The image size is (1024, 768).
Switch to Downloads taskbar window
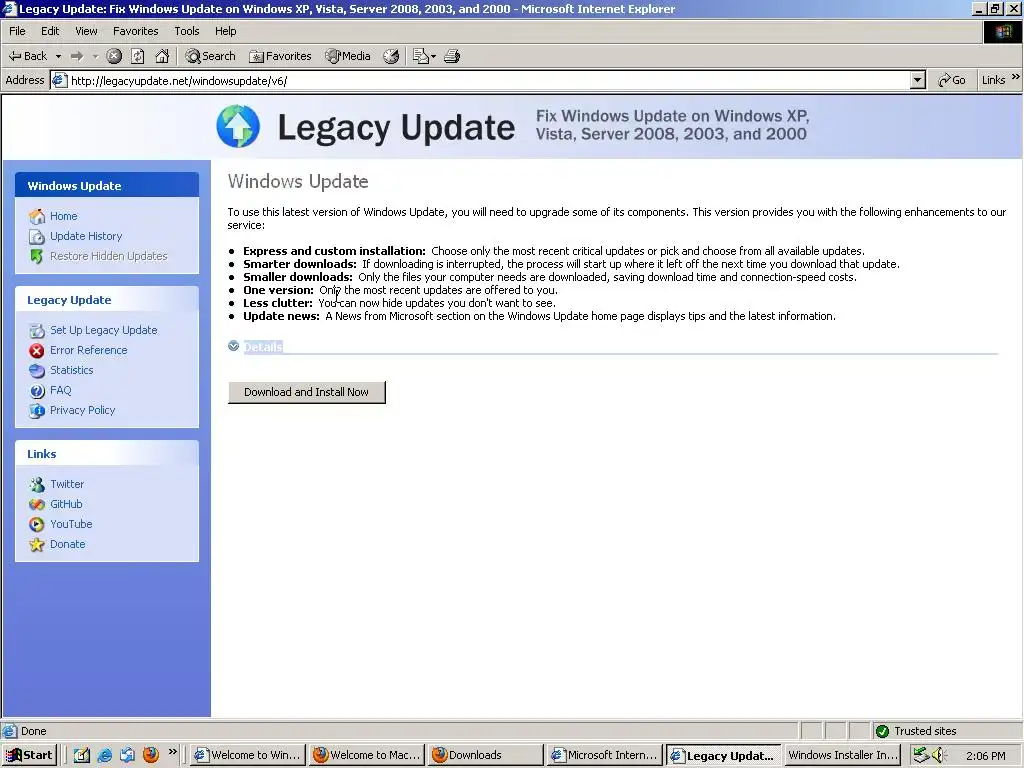(486, 755)
